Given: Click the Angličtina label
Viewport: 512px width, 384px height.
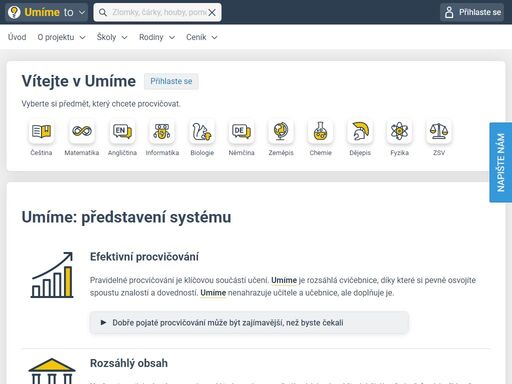Looking at the screenshot, I should [122, 153].
